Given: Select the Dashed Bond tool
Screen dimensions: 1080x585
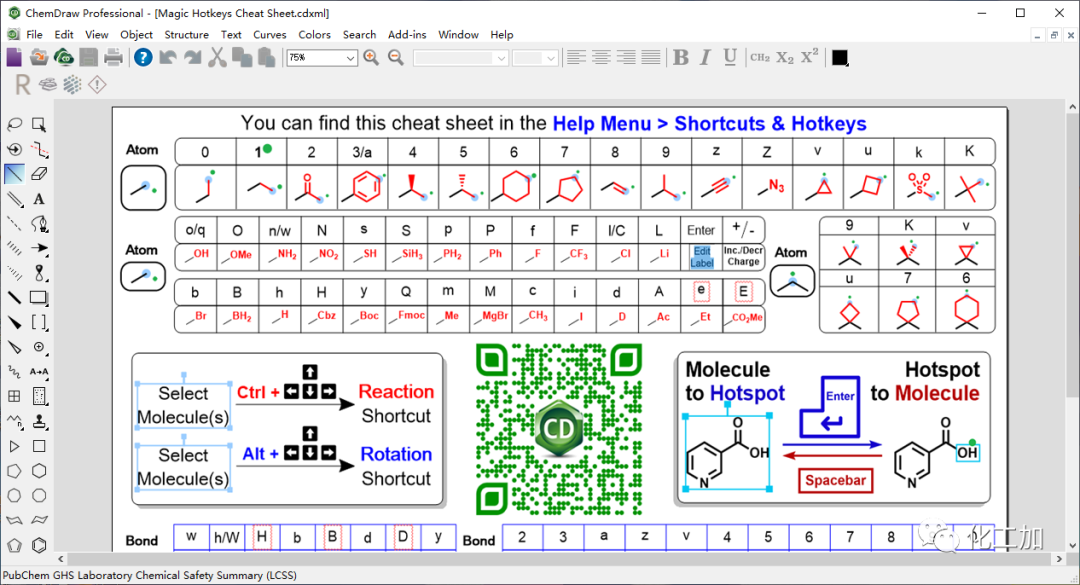Looking at the screenshot, I should (x=14, y=224).
